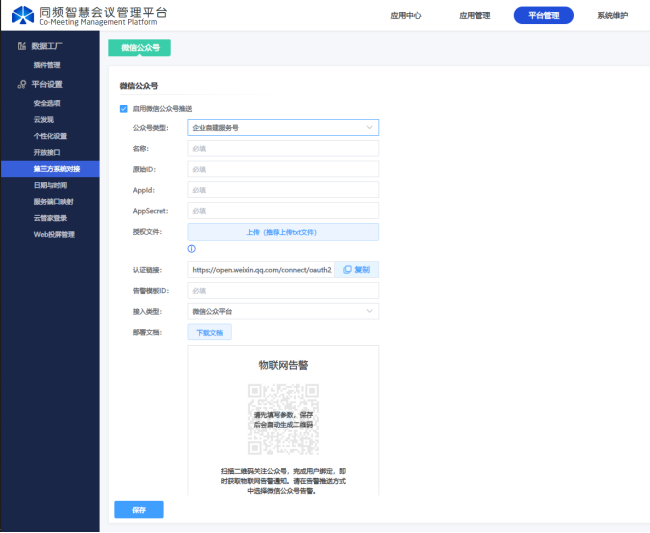Select the 平台管理 top navigation tab
The height and width of the screenshot is (533, 650).
pos(544,16)
